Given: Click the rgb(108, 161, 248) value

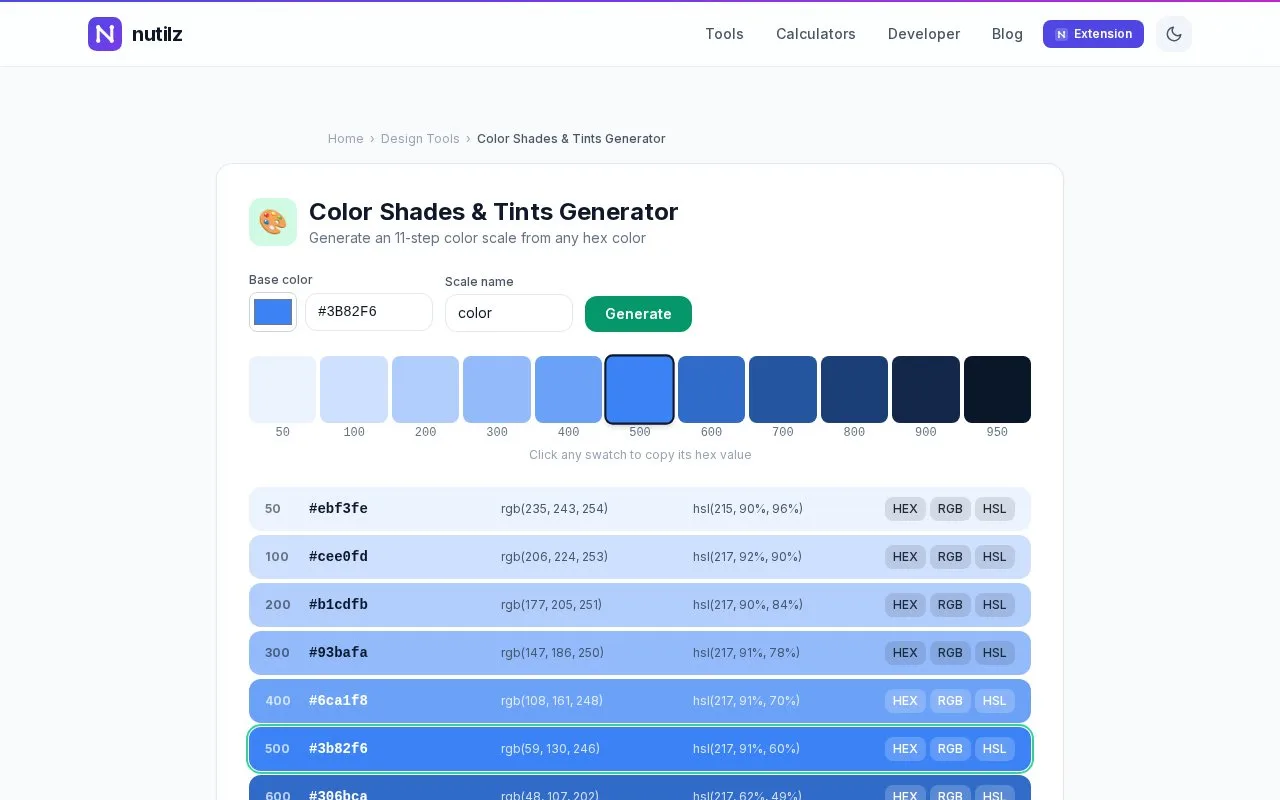Looking at the screenshot, I should click(x=552, y=701).
